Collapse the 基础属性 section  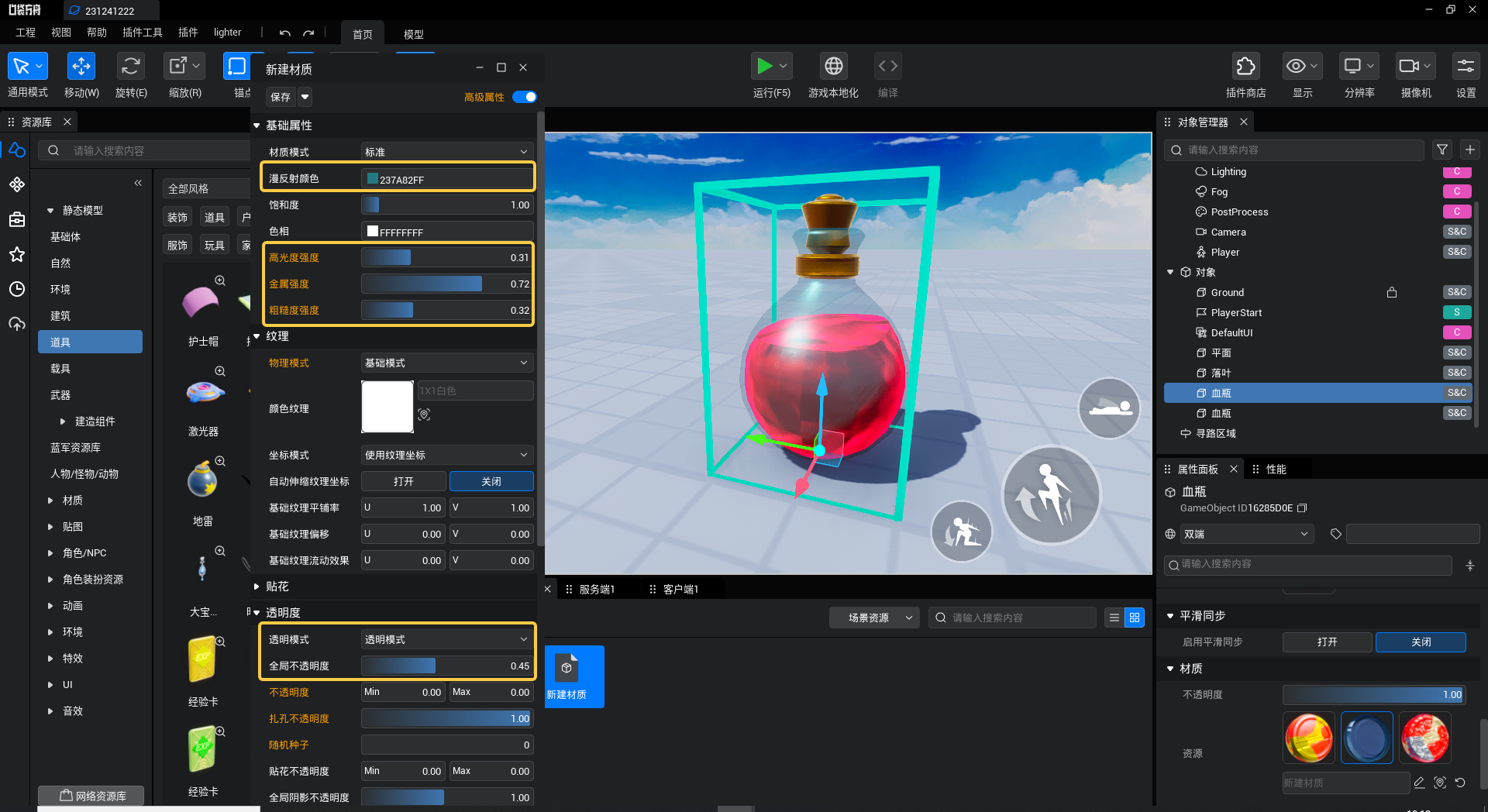[x=257, y=125]
